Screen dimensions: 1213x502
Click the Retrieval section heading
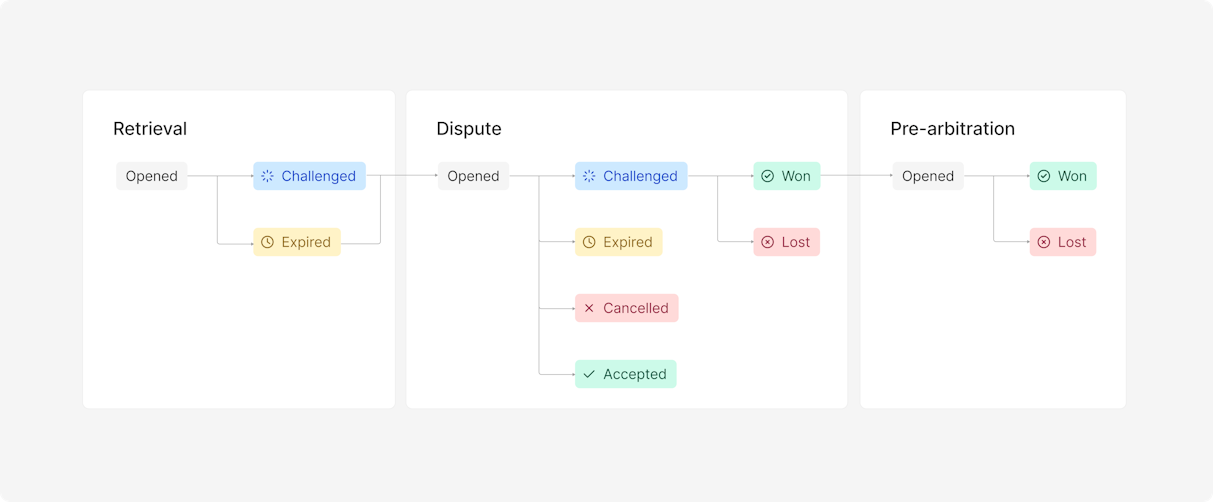150,129
